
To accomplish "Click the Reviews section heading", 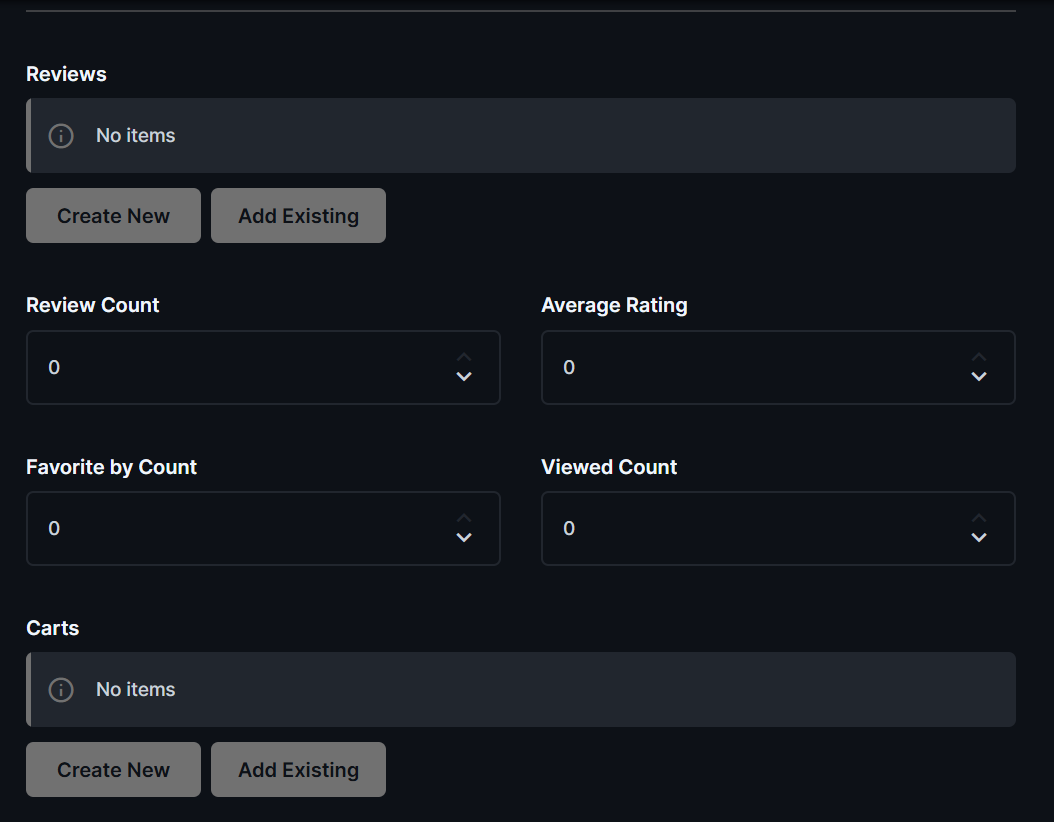I will pos(66,75).
